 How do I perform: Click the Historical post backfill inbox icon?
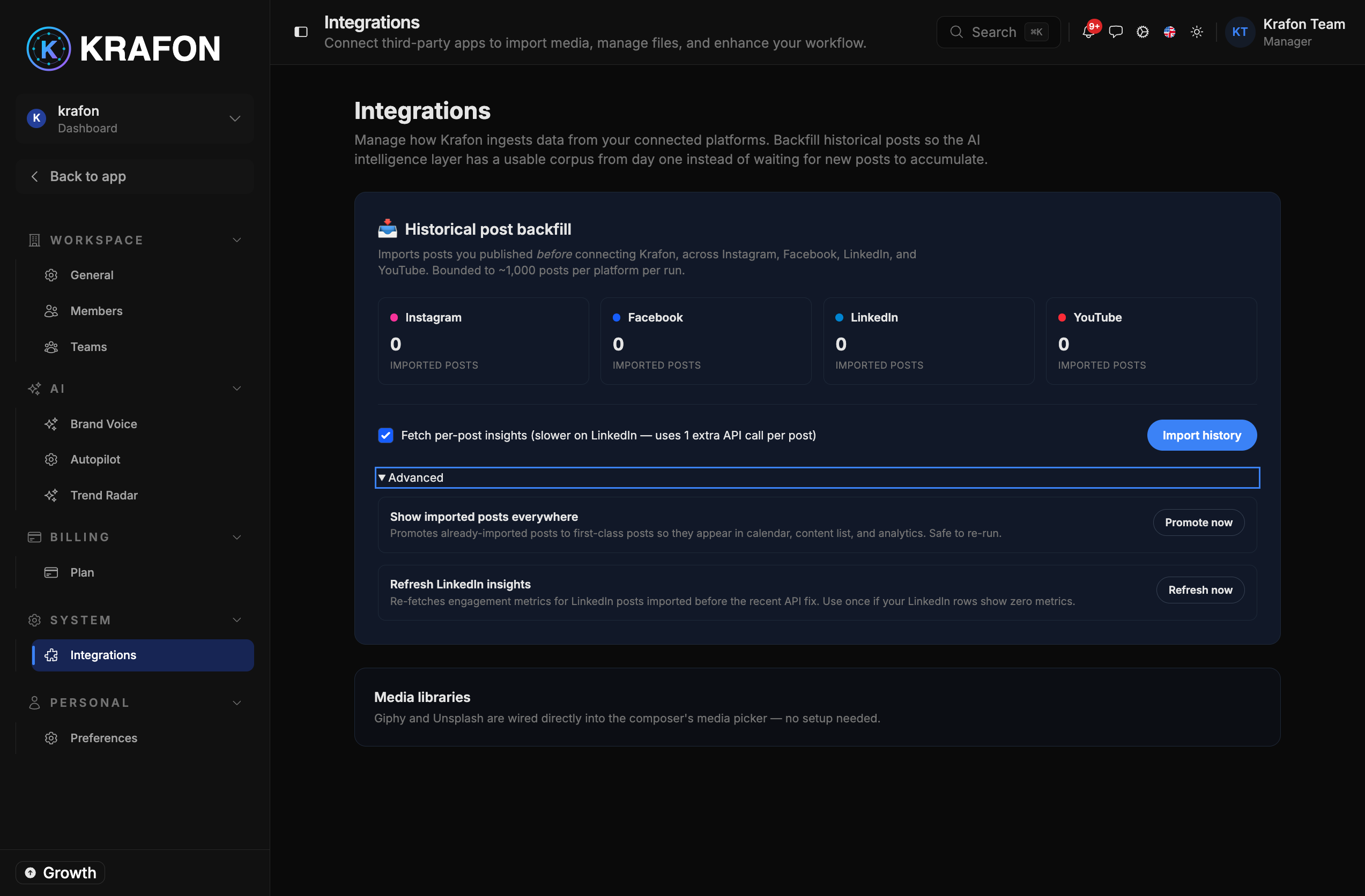388,229
